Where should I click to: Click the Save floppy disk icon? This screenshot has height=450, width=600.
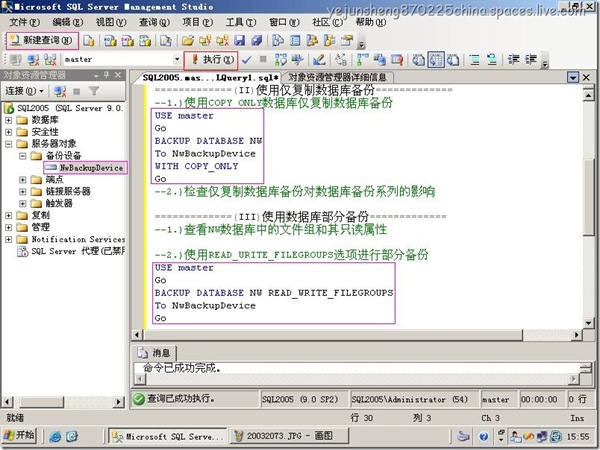pyautogui.click(x=240, y=41)
